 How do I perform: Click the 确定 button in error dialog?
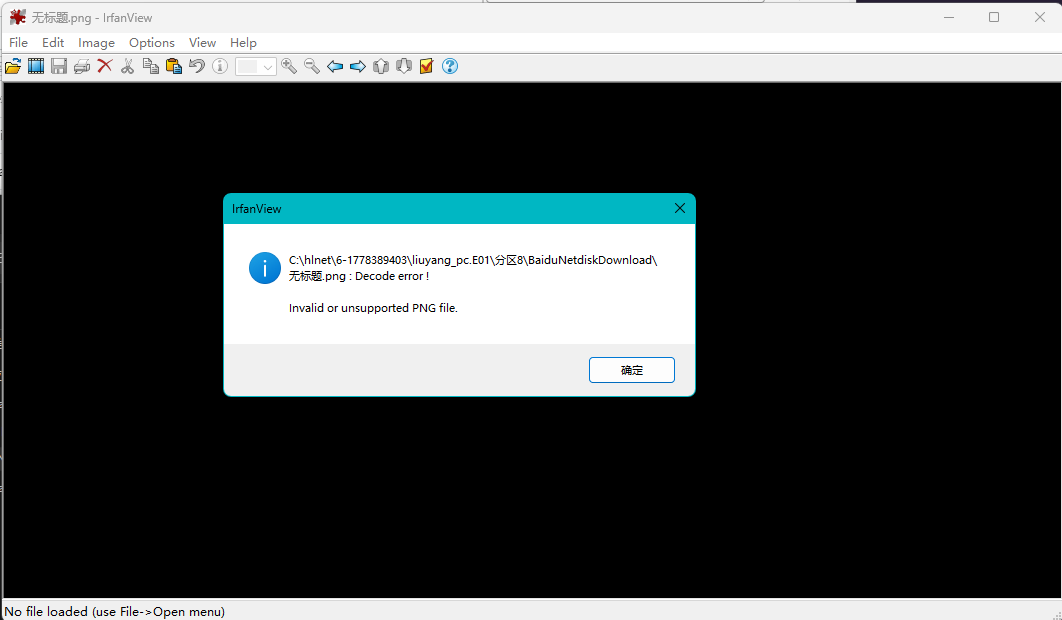point(632,370)
